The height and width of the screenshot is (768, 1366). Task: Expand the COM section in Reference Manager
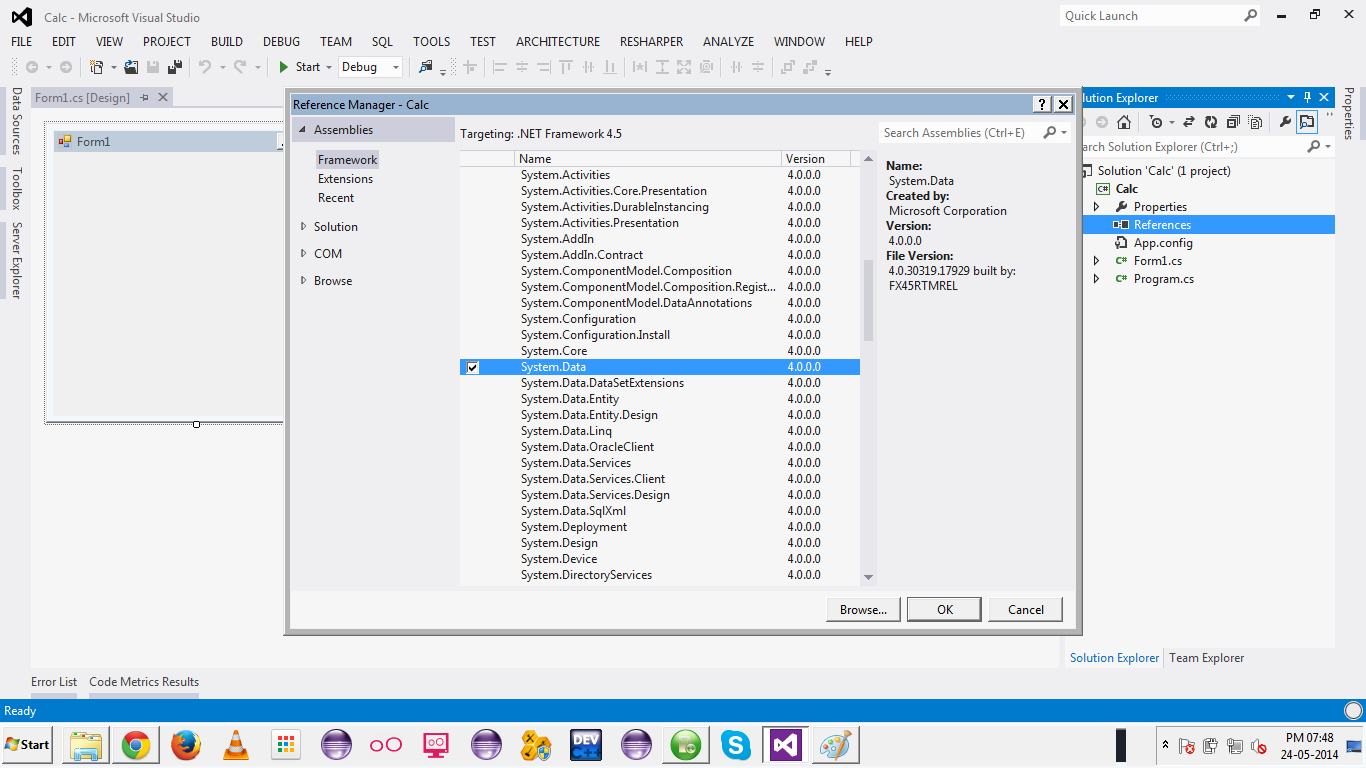click(x=304, y=254)
